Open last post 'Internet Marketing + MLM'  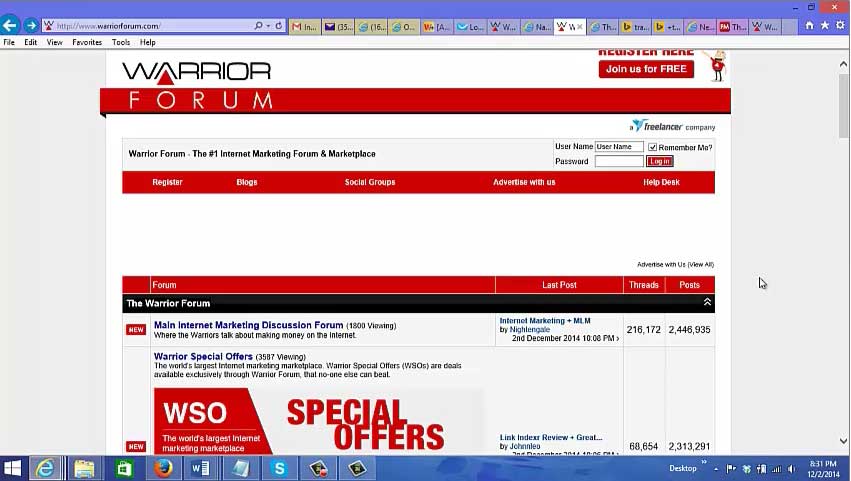pos(545,321)
